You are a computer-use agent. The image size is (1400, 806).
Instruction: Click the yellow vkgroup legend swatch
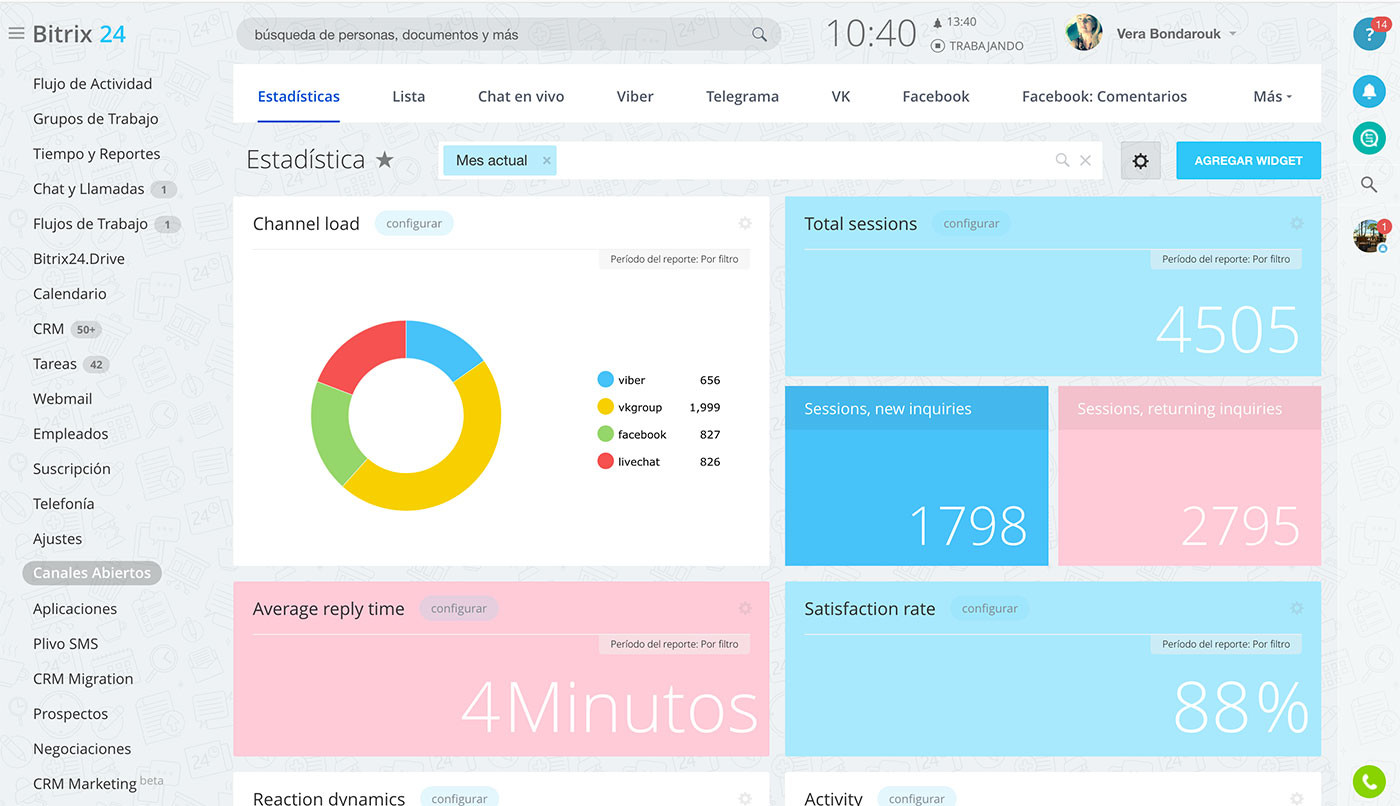coord(605,407)
